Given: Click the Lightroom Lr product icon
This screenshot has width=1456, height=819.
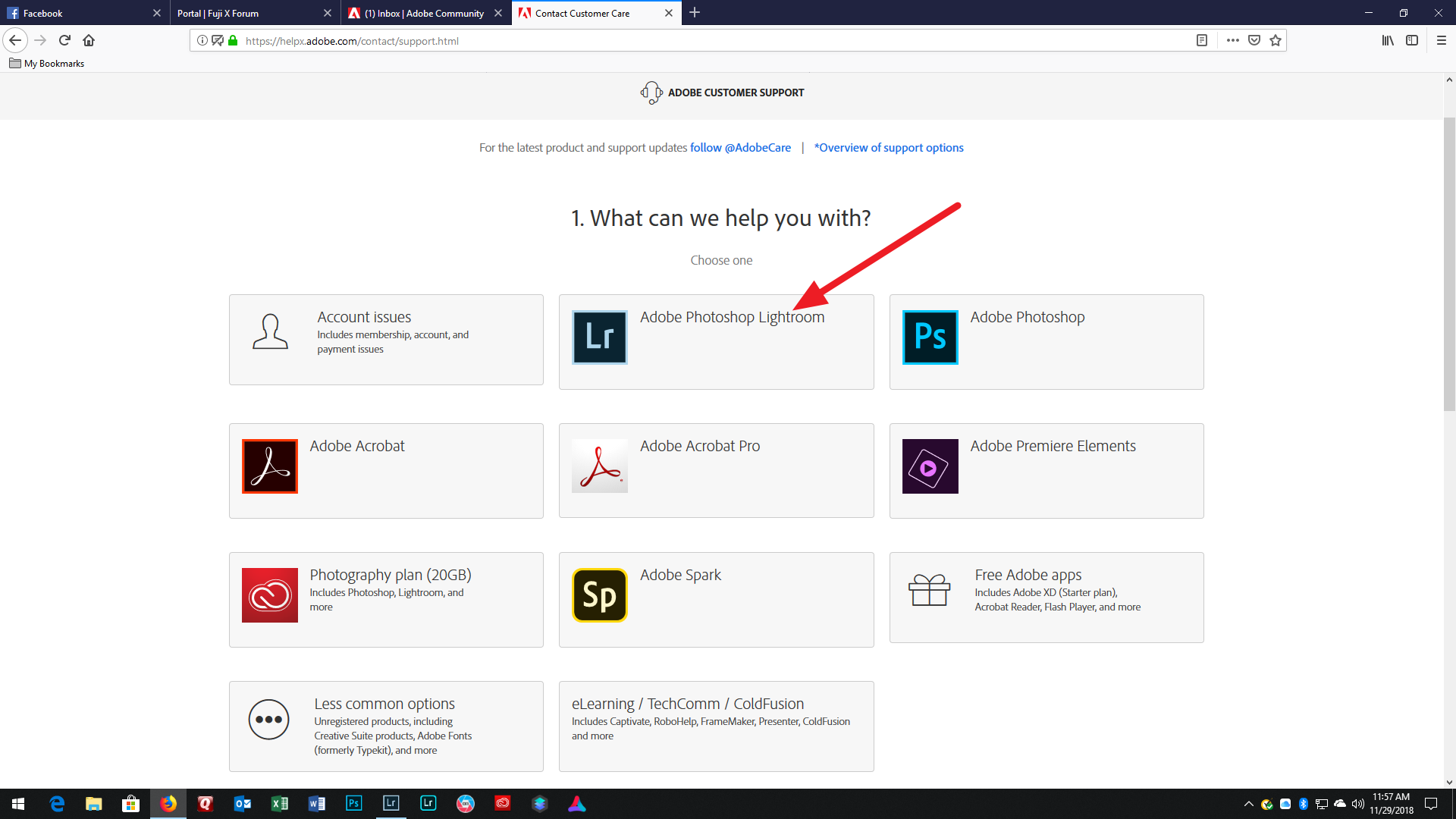Looking at the screenshot, I should (599, 337).
